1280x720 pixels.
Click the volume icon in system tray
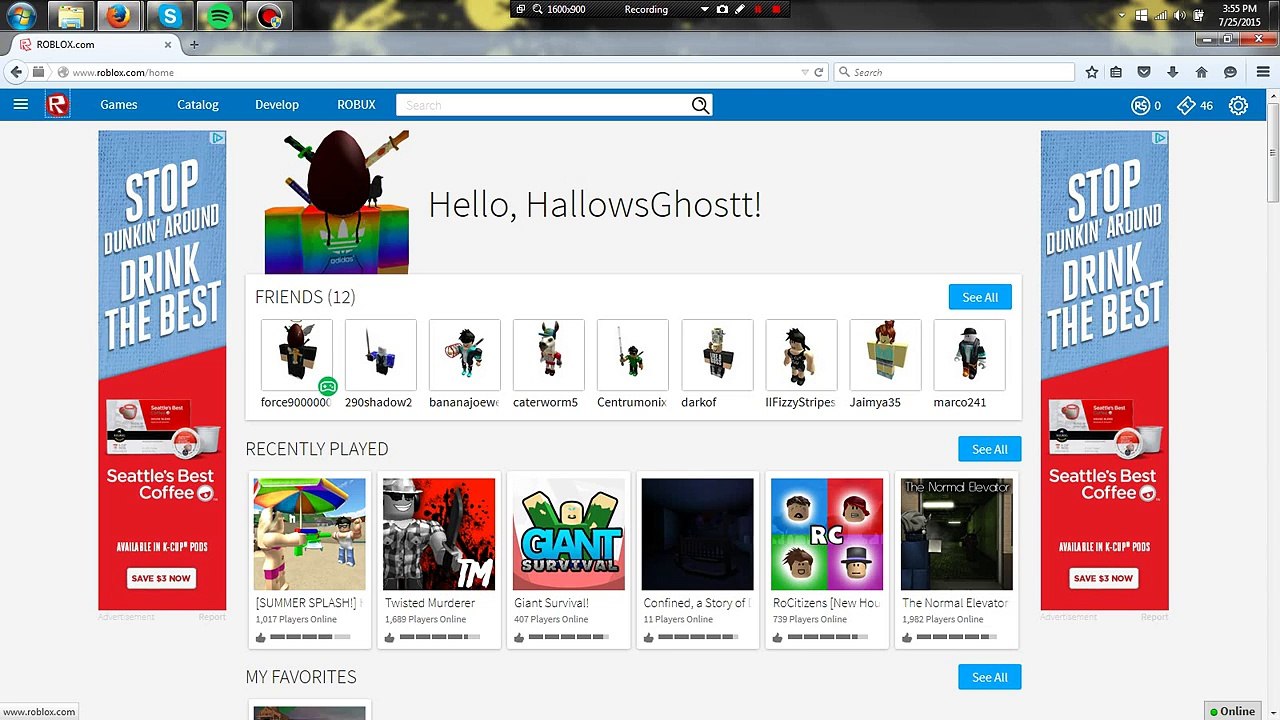1180,16
